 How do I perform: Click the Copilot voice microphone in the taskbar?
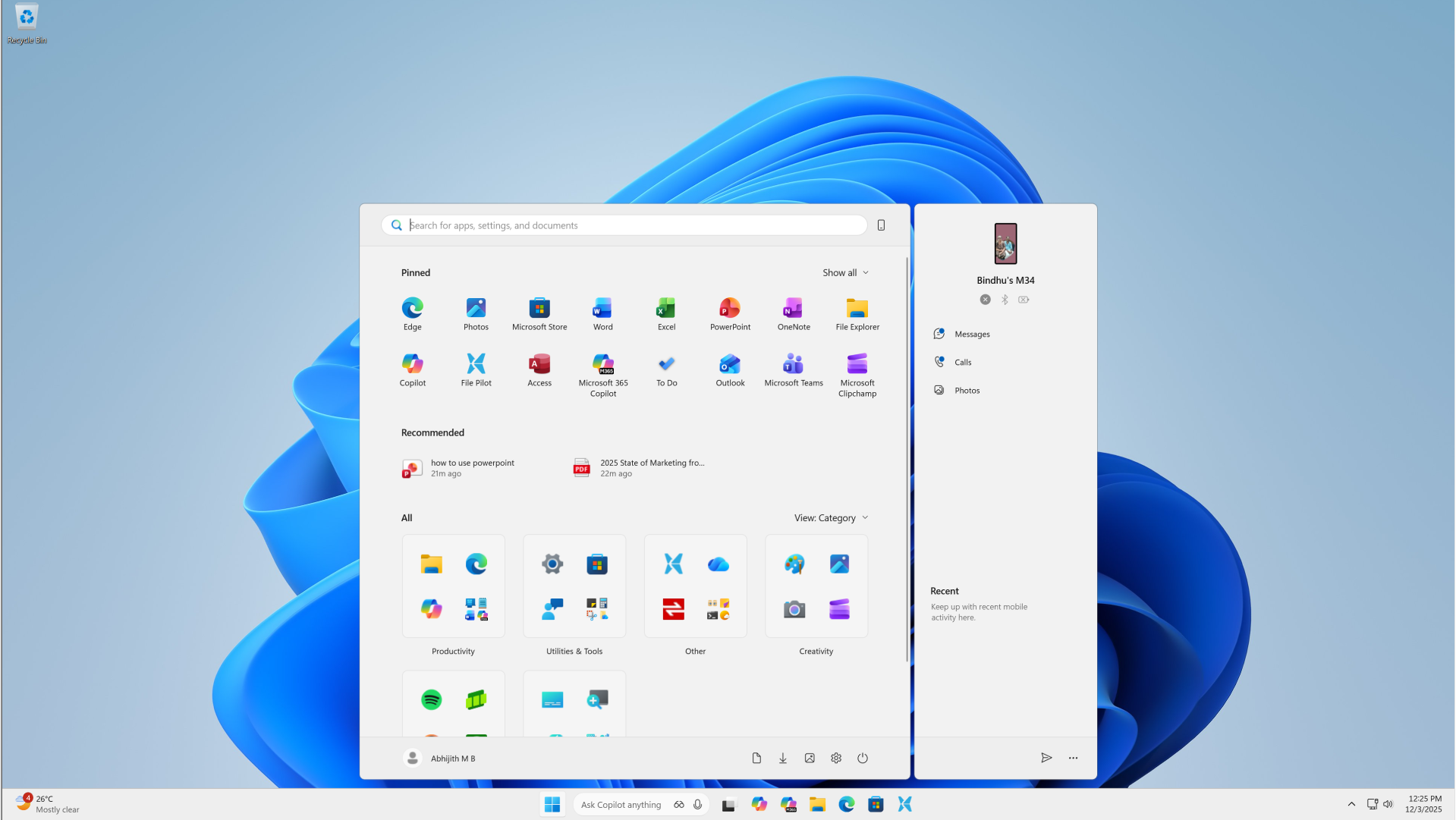point(696,804)
